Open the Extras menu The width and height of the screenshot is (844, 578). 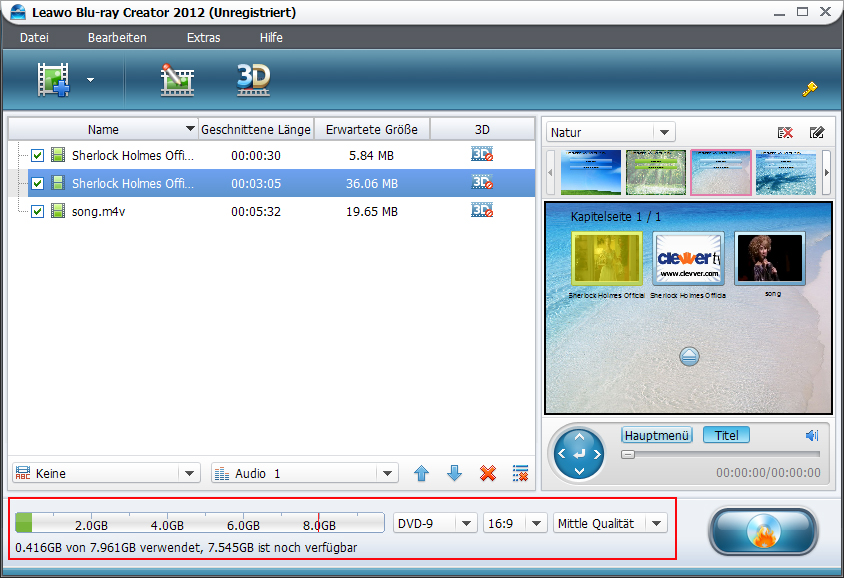[x=203, y=38]
